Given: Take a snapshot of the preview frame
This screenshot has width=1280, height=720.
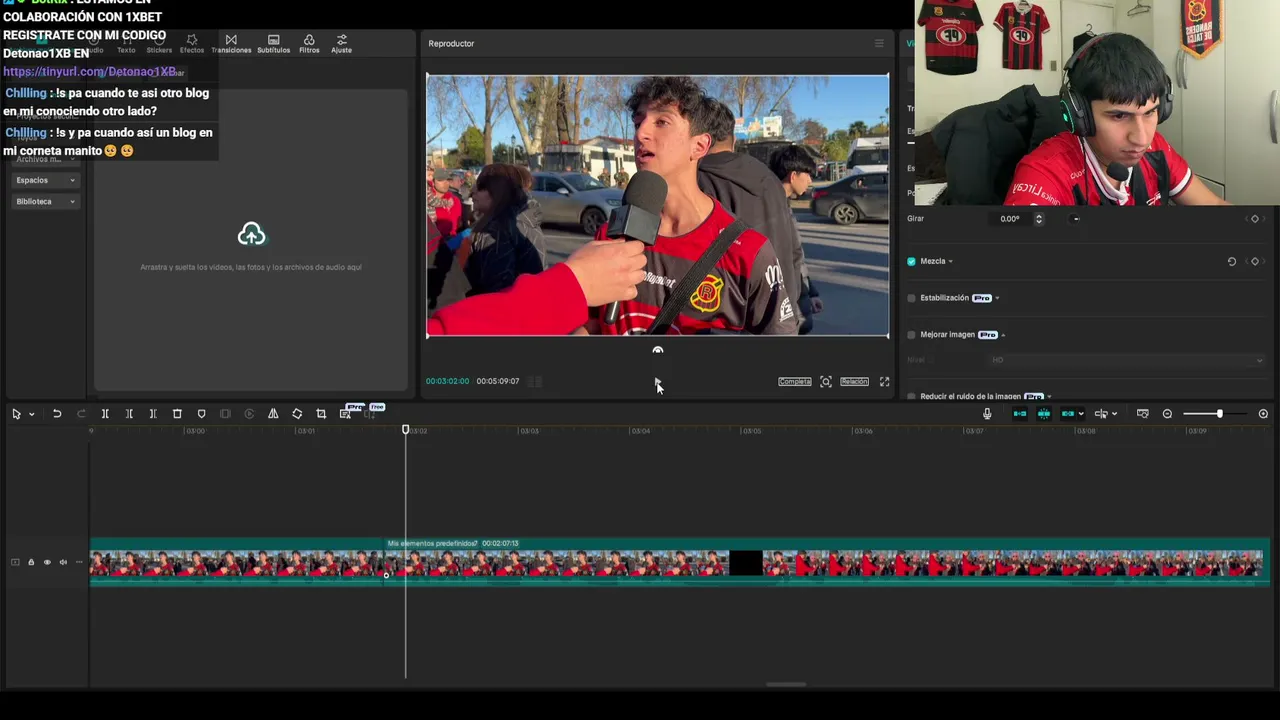Looking at the screenshot, I should (826, 382).
